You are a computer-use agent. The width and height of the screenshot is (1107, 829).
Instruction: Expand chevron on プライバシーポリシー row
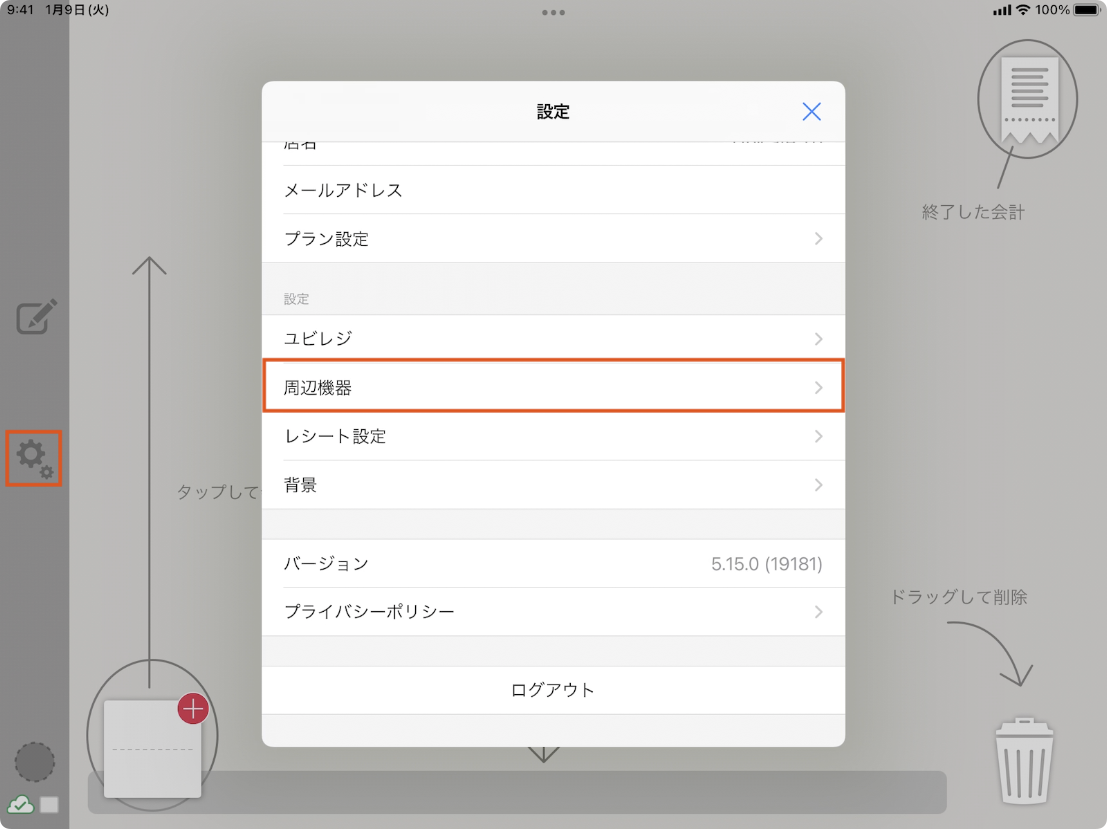[x=818, y=612]
